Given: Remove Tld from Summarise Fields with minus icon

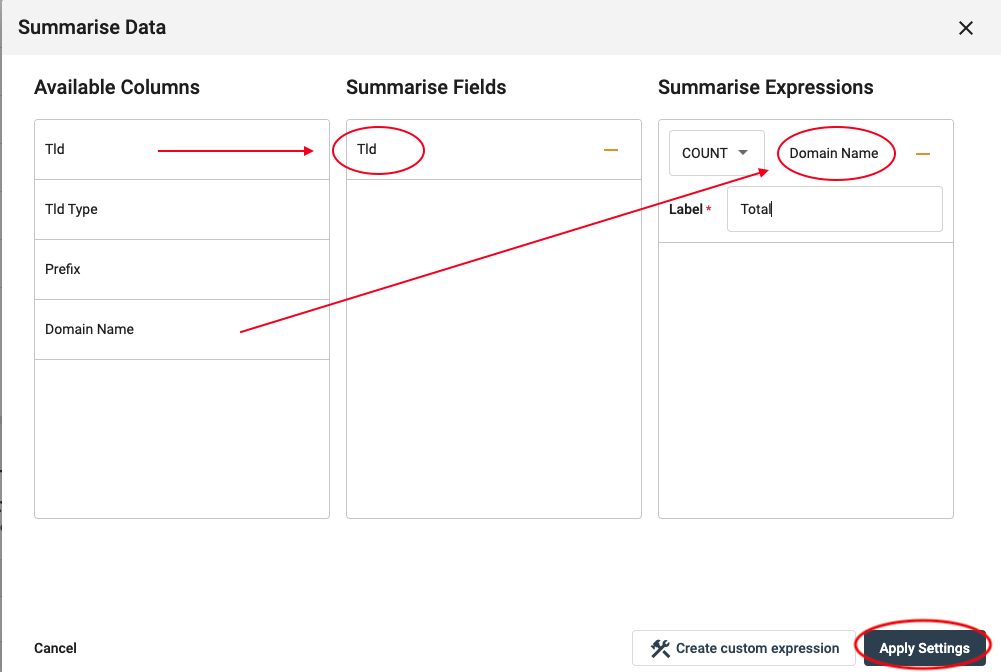Looking at the screenshot, I should pos(610,150).
